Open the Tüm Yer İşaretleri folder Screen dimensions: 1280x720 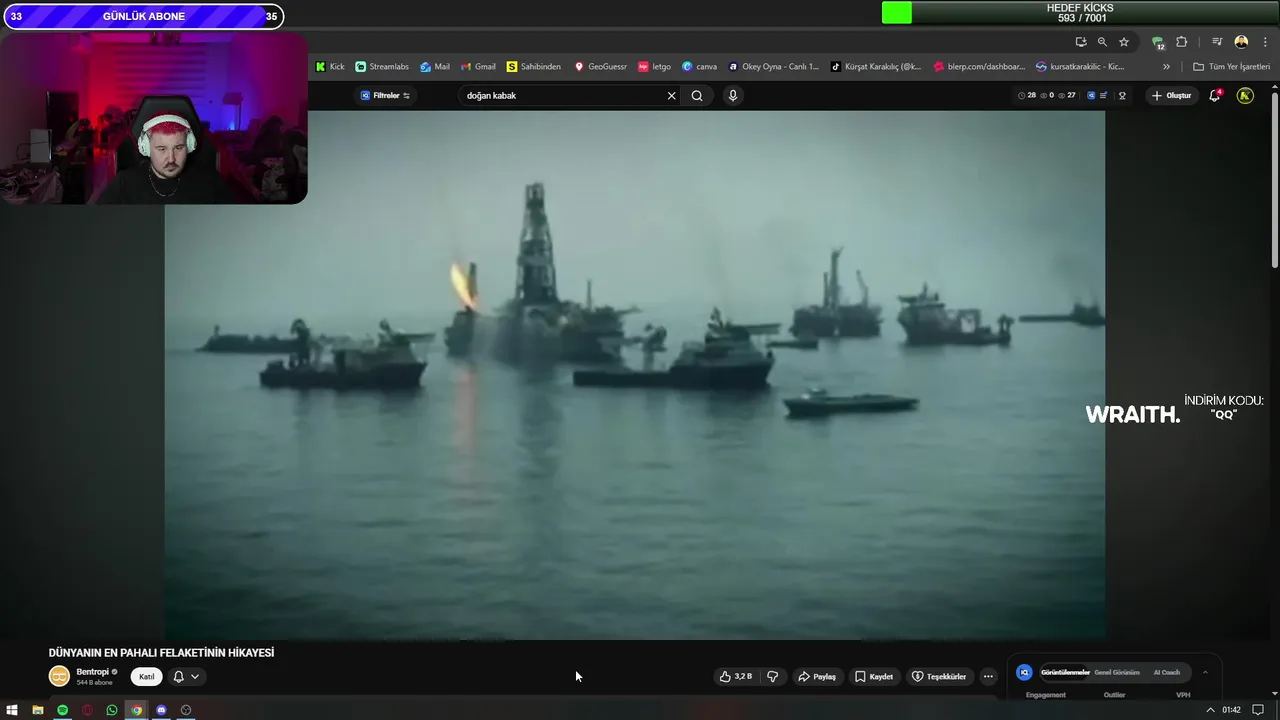(1232, 67)
